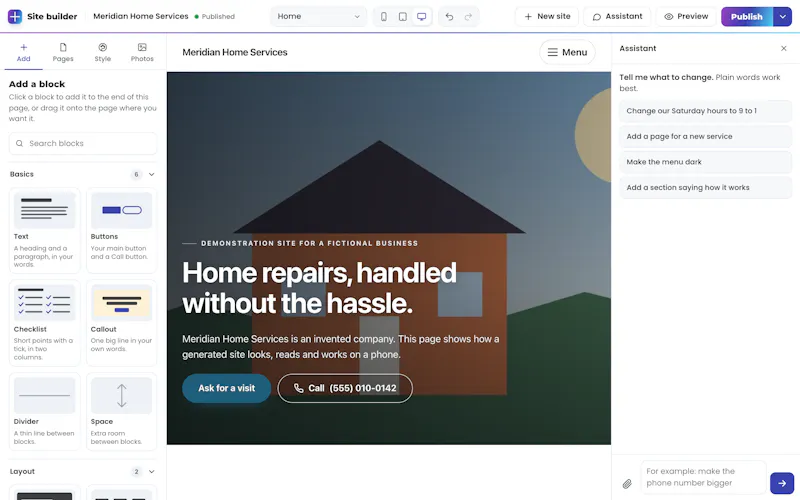Click the hero paragraph about invented company
The height and width of the screenshot is (500, 800).
(341, 347)
